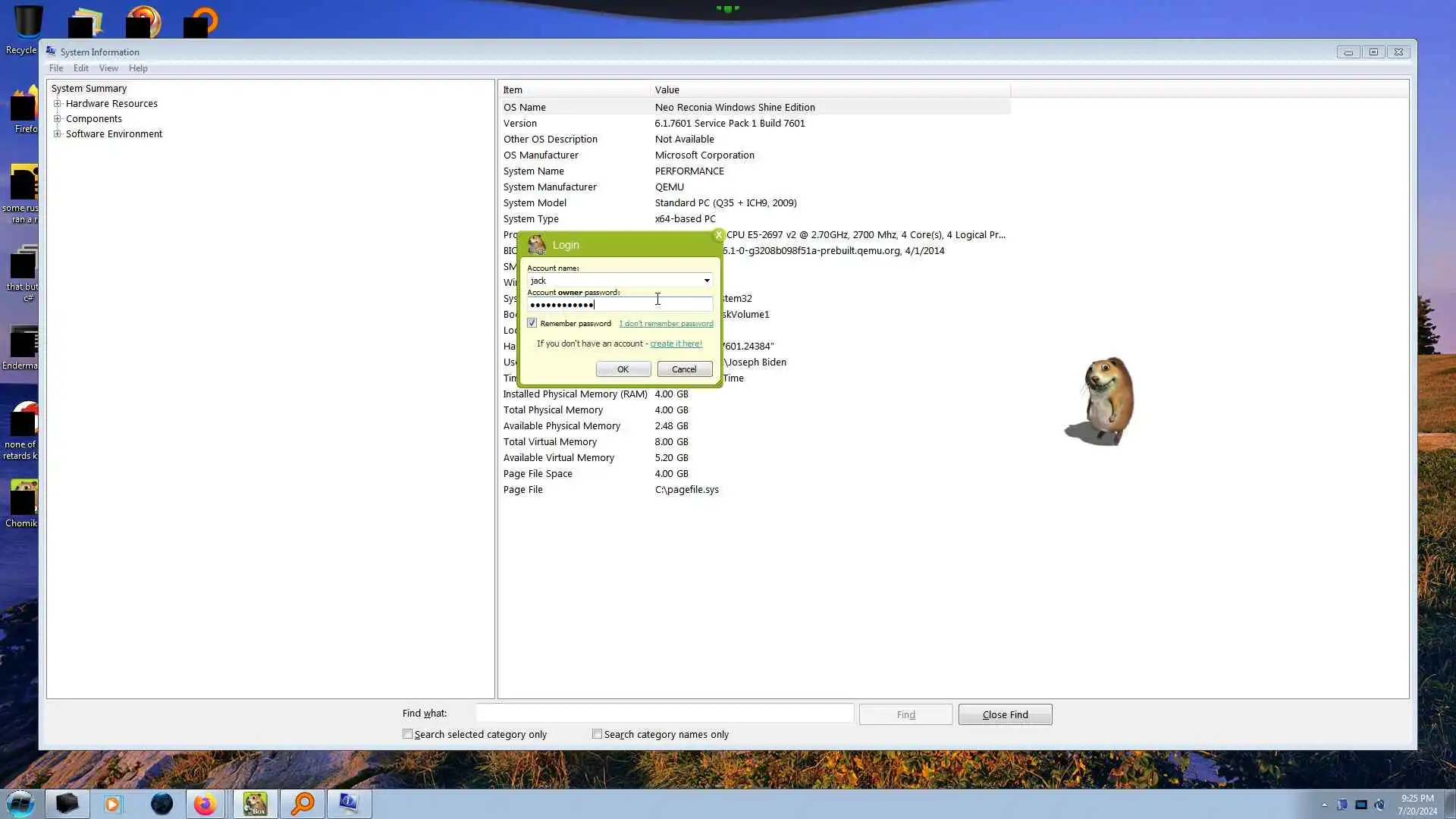Toggle the Remember password checkbox
This screenshot has width=1456, height=819.
point(532,323)
